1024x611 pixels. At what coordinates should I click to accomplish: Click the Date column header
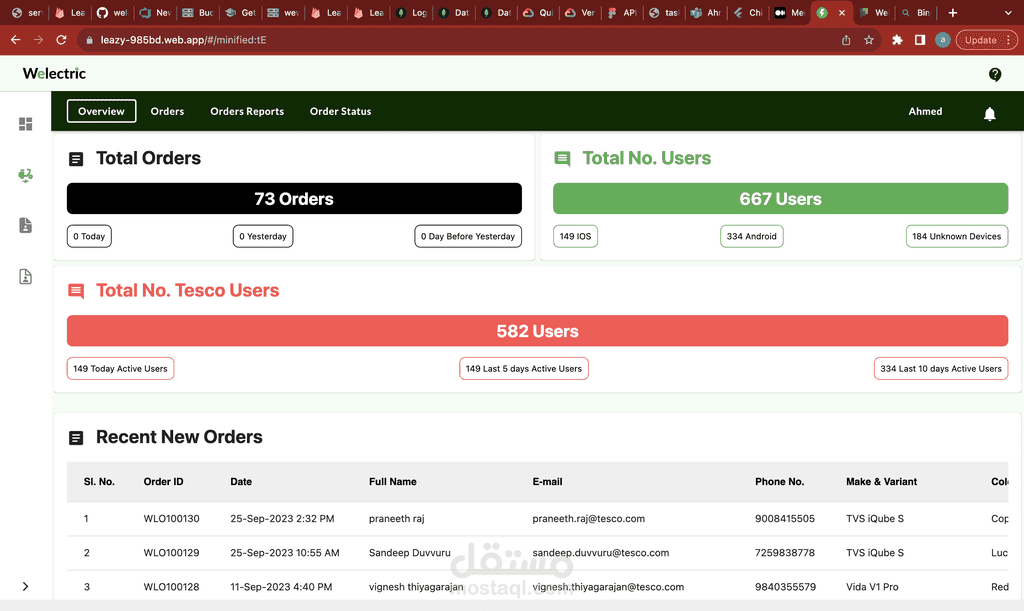click(241, 482)
